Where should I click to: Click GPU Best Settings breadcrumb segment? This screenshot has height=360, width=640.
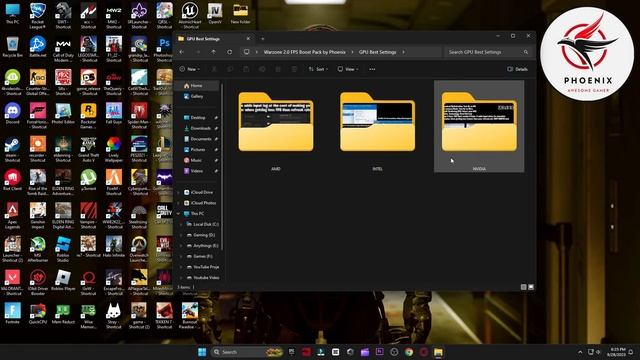tap(378, 52)
